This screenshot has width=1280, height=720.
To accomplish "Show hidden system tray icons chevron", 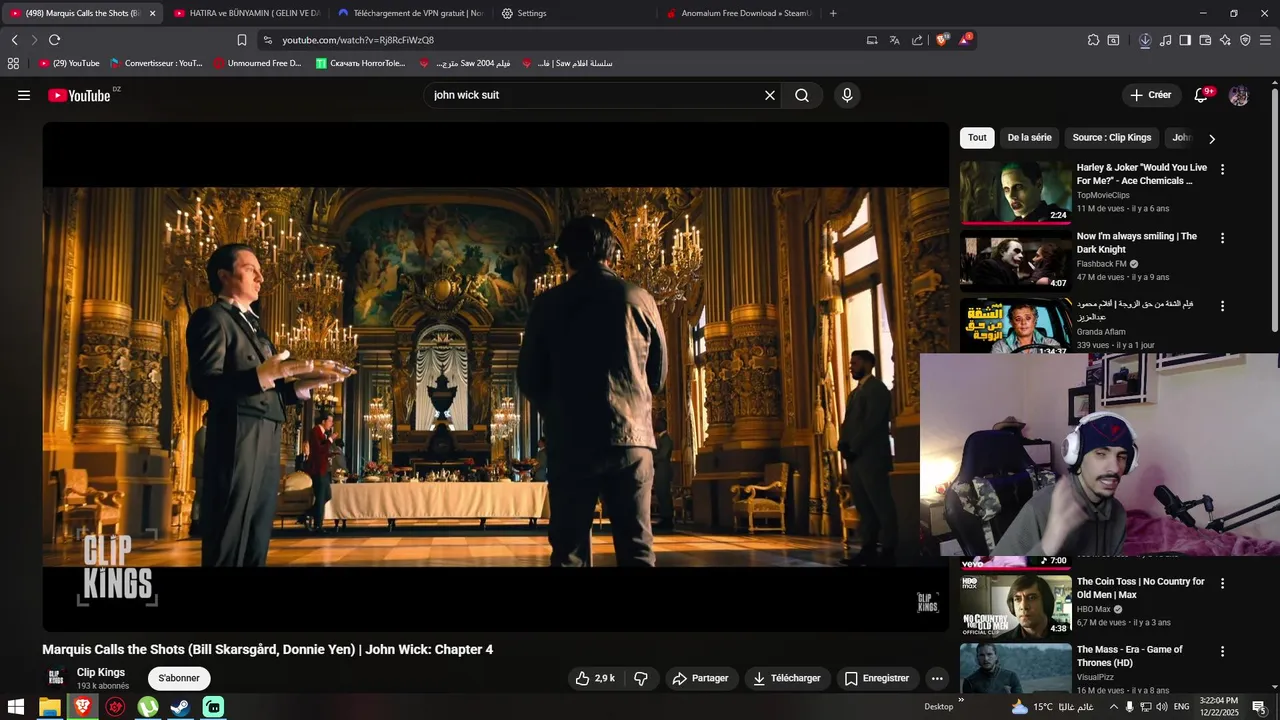I will (1113, 707).
